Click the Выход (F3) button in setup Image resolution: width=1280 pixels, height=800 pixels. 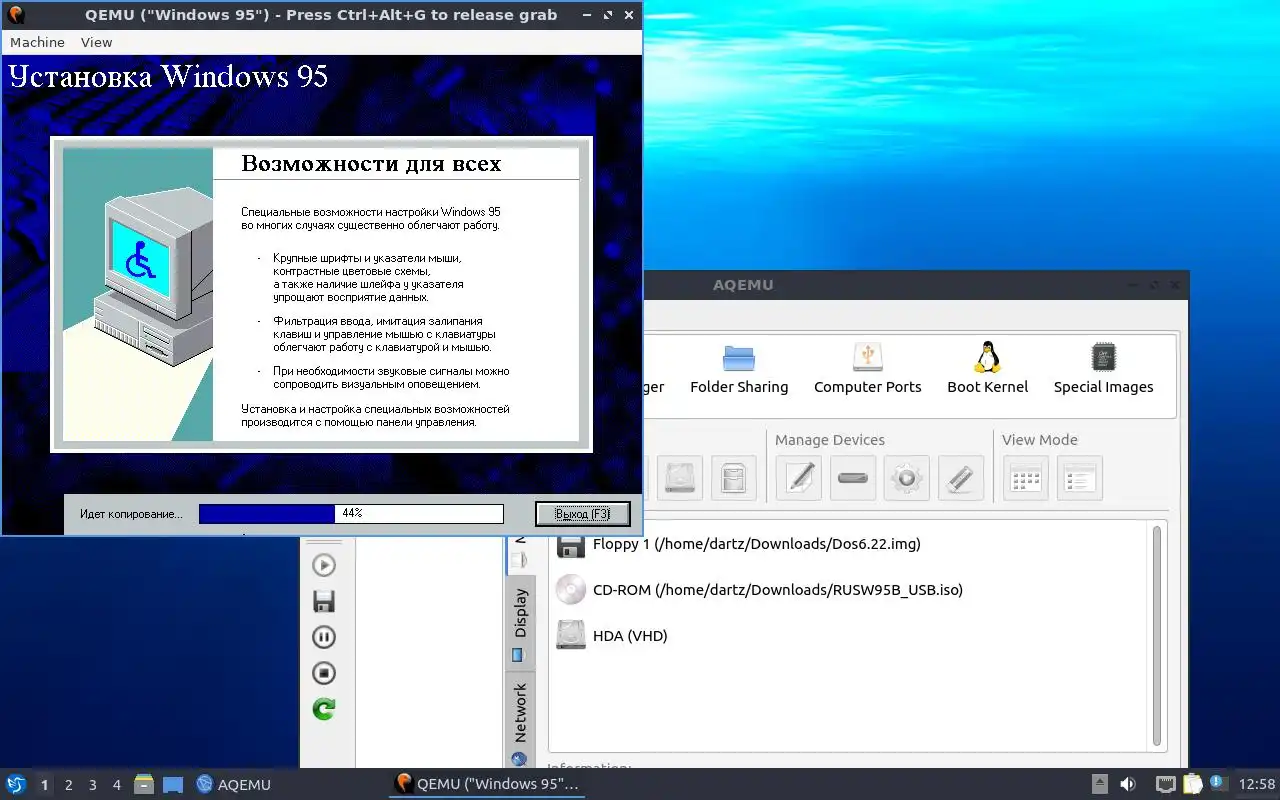582,513
